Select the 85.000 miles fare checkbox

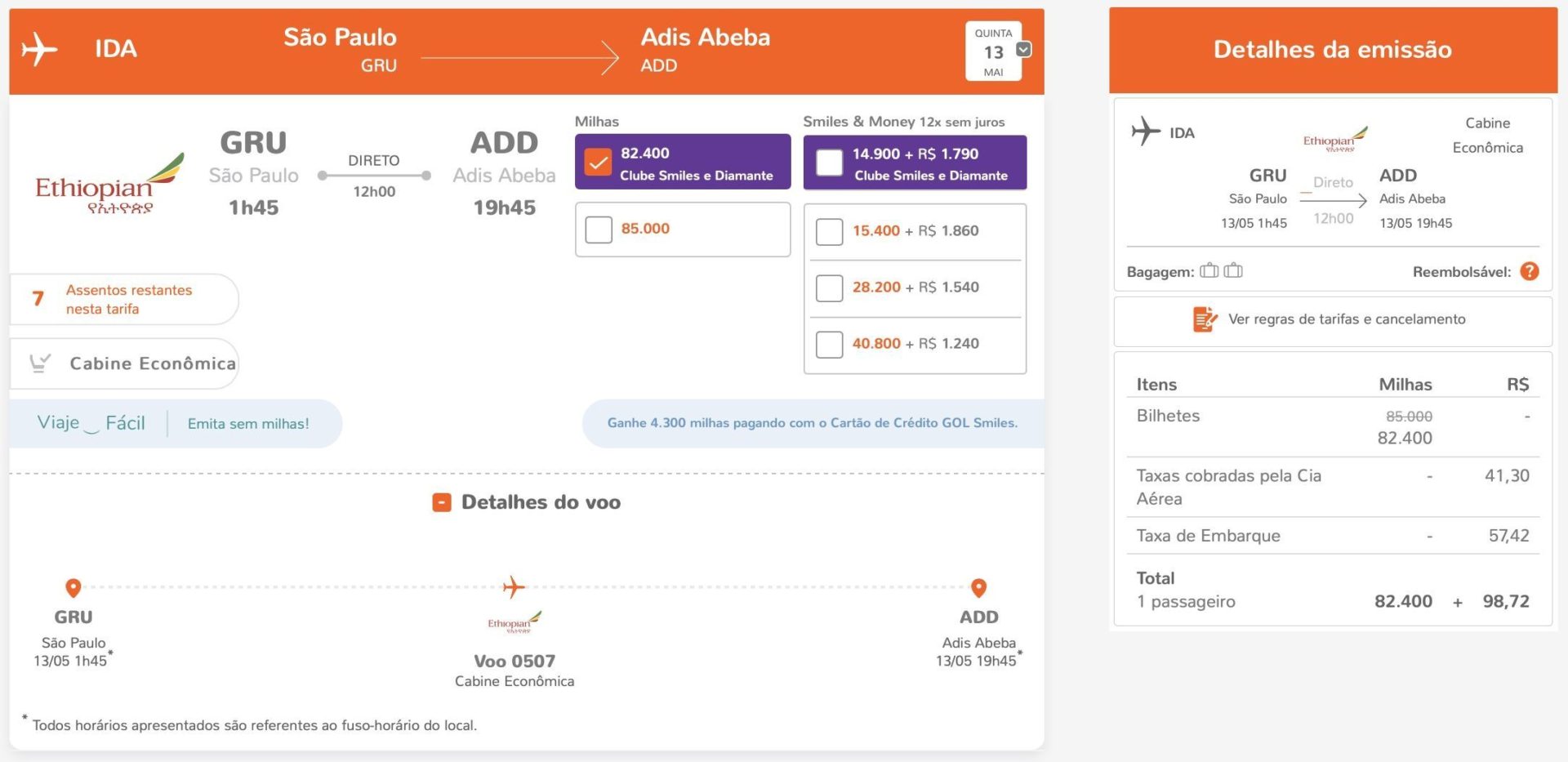click(x=599, y=229)
